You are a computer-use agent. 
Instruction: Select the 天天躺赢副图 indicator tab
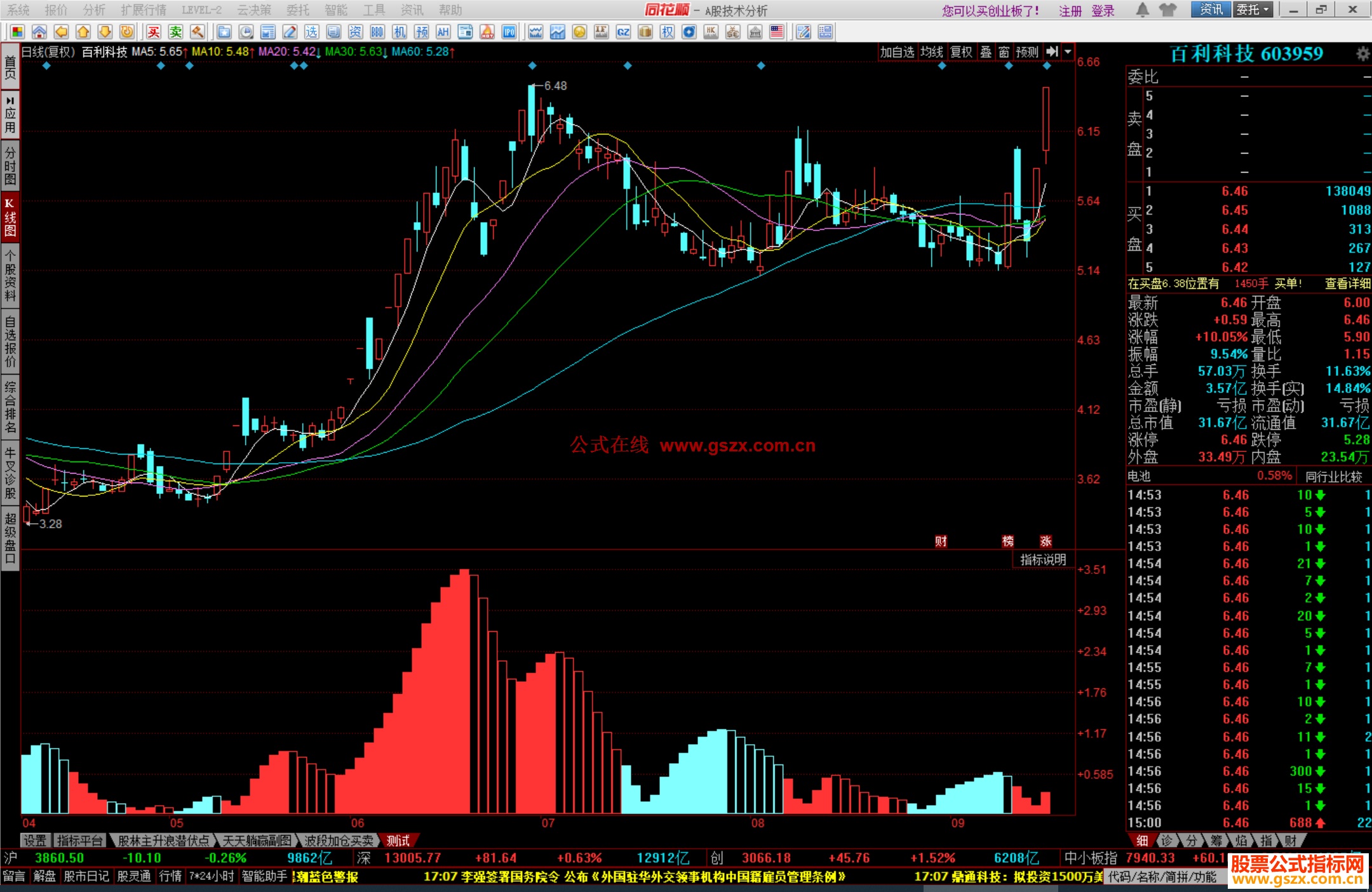click(257, 841)
